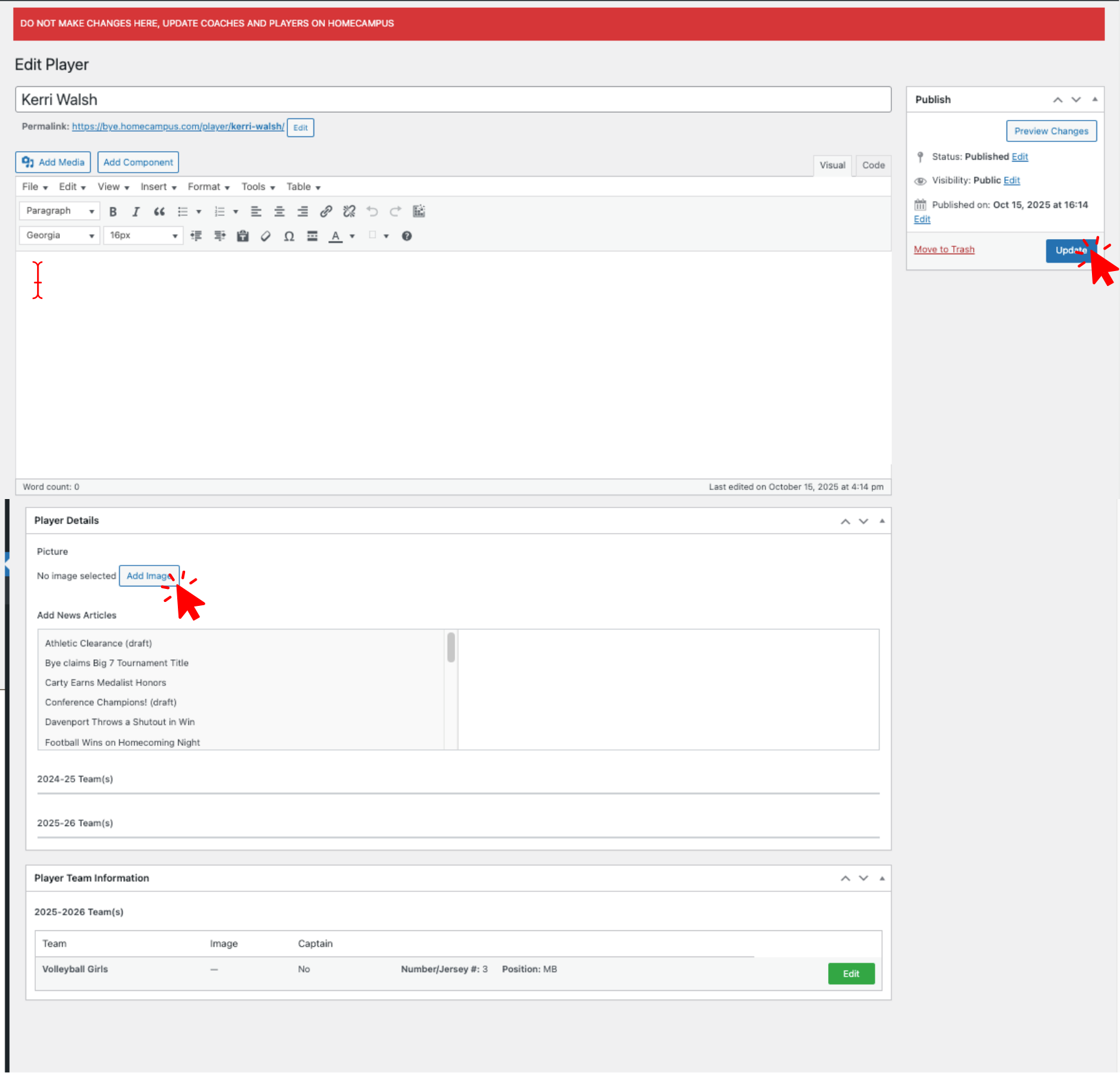Open the Georgia font family dropdown
Image resolution: width=1120 pixels, height=1073 pixels.
click(59, 236)
